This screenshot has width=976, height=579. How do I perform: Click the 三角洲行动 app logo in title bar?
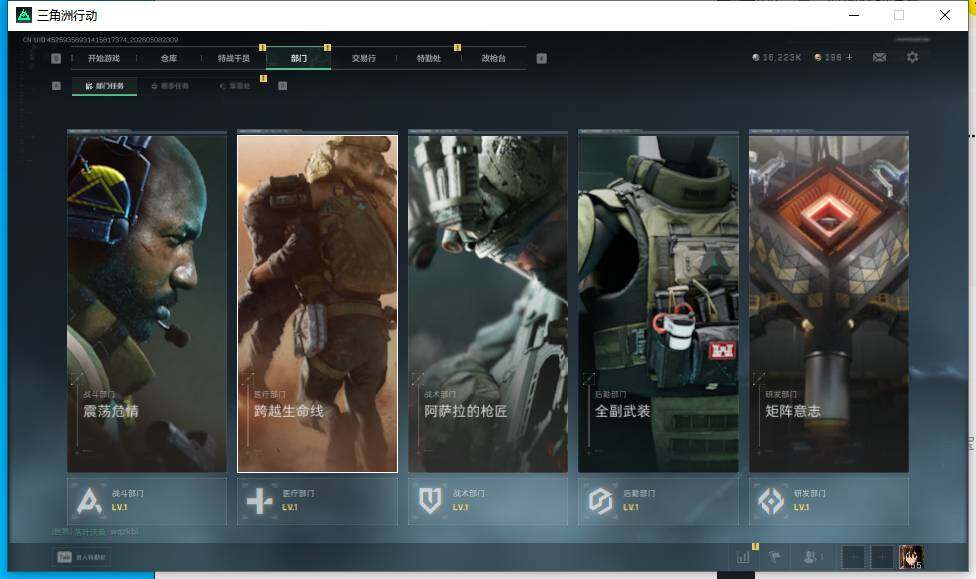pos(24,15)
